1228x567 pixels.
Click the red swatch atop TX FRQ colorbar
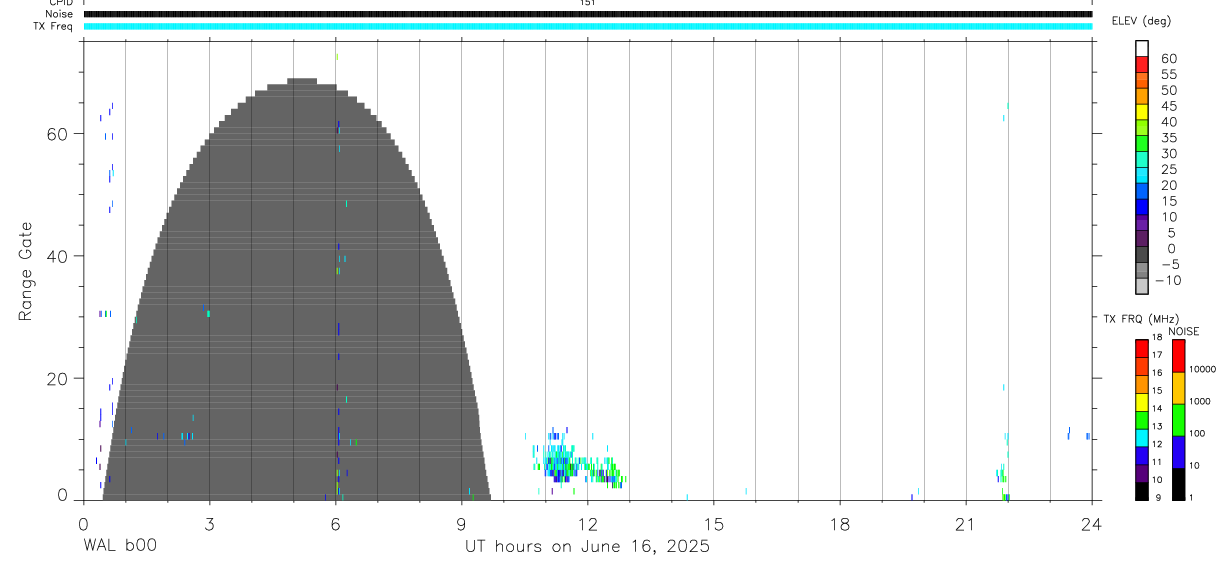[1142, 348]
